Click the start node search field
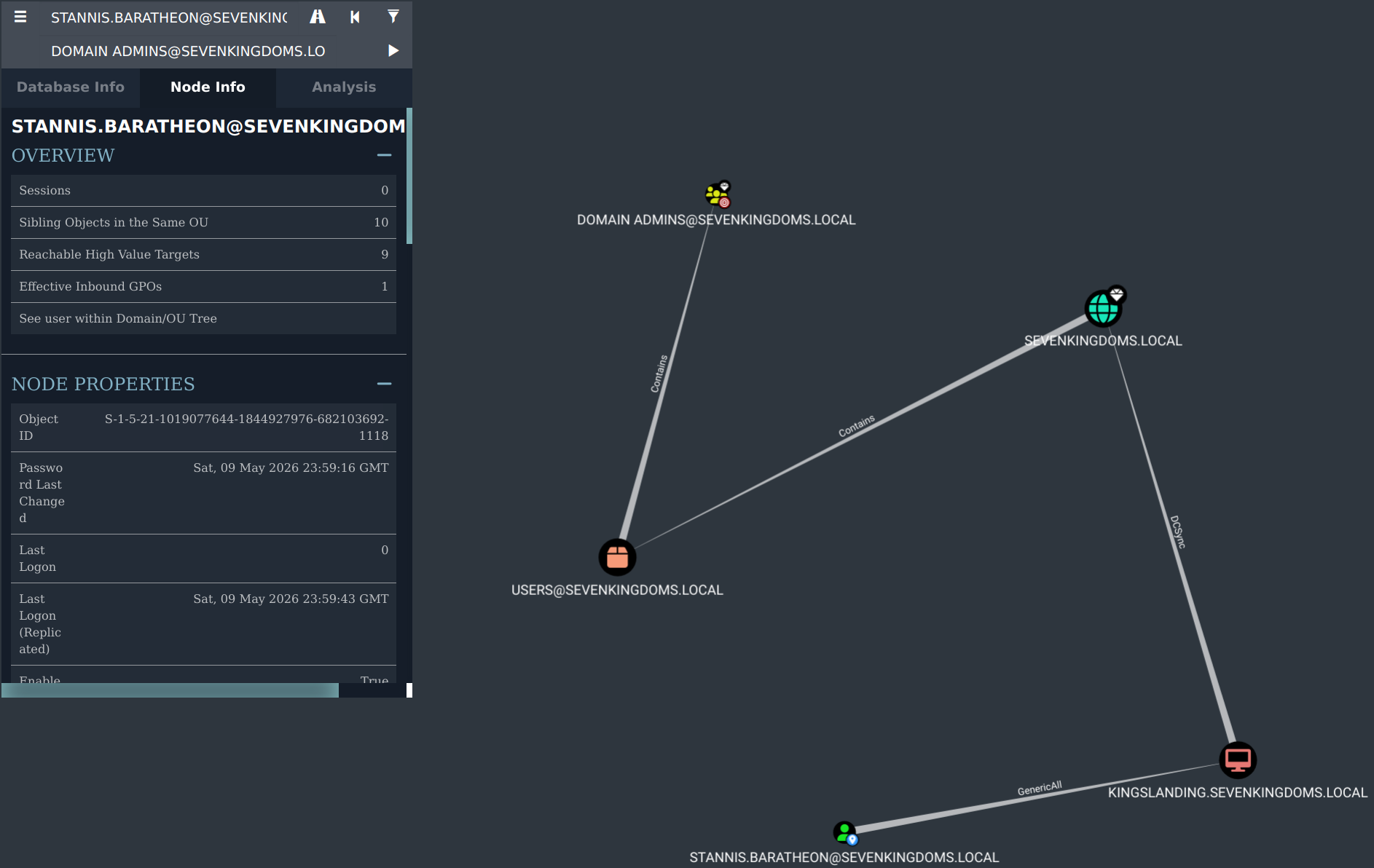Viewport: 1374px width, 868px height. point(169,17)
